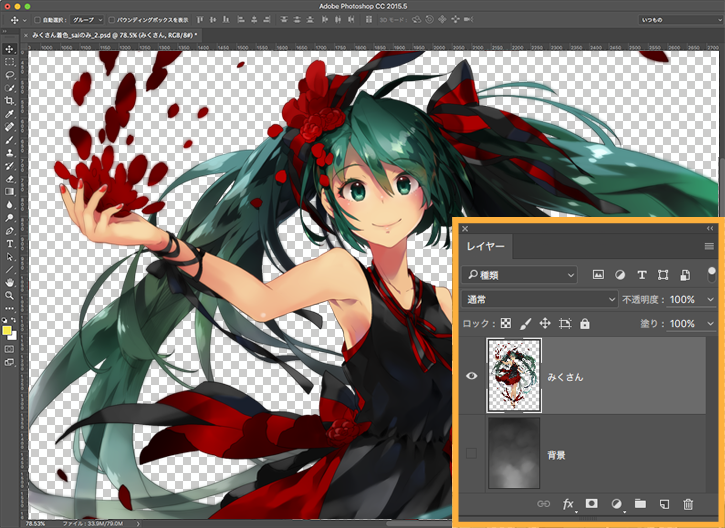Toggle prevent auto-nesting into artboards lock

coord(565,323)
